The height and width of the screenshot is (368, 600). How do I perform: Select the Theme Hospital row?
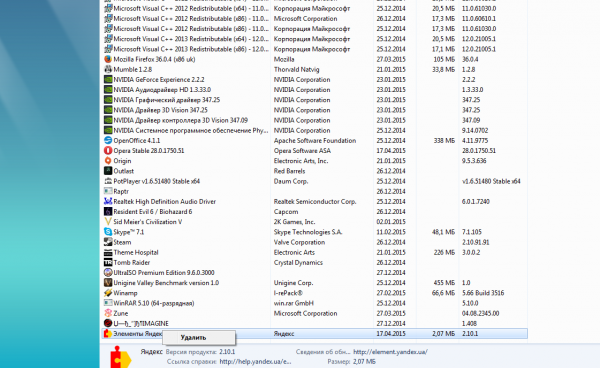click(x=314, y=252)
